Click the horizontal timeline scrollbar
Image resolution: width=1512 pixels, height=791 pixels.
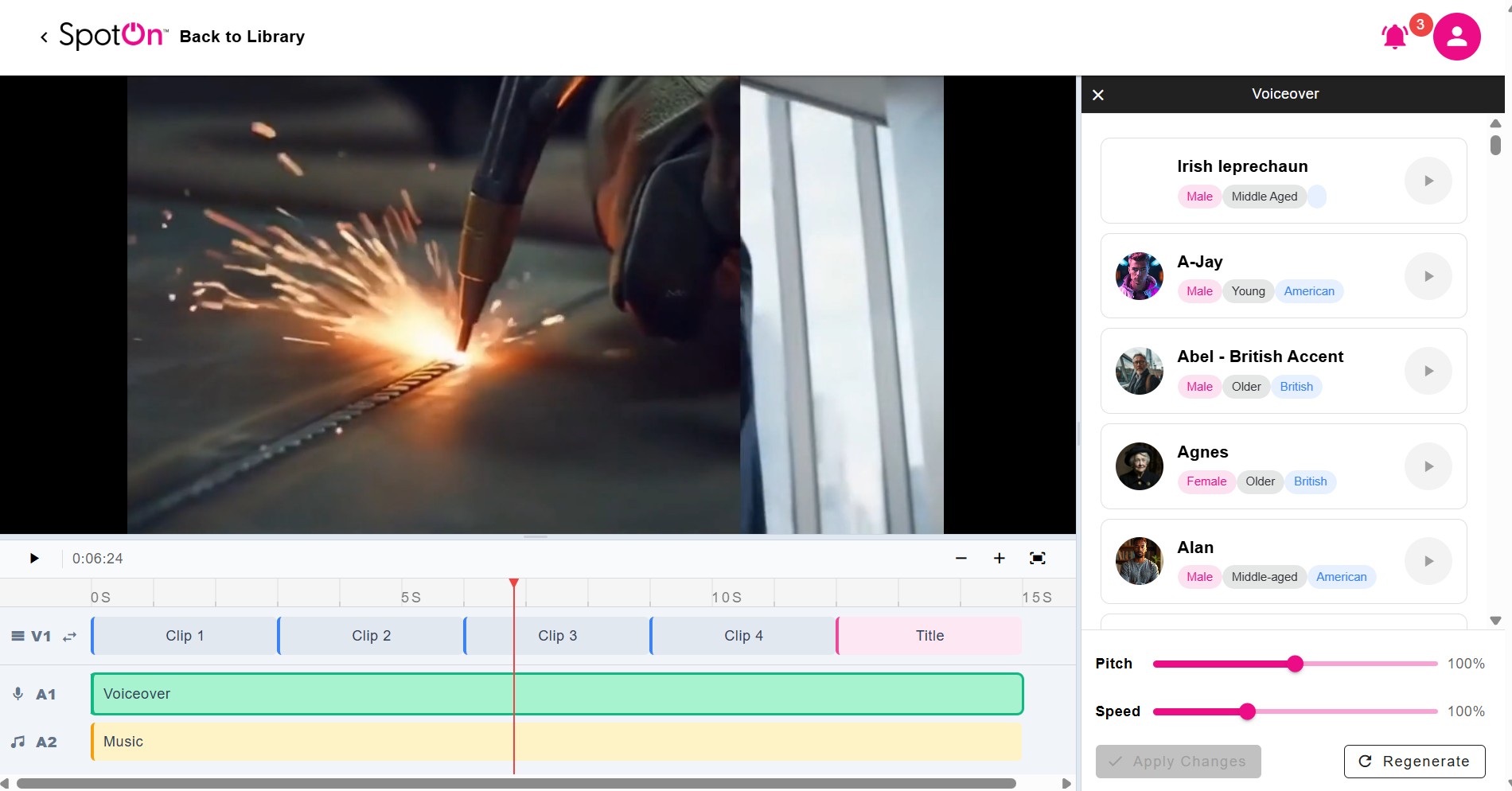pyautogui.click(x=516, y=784)
